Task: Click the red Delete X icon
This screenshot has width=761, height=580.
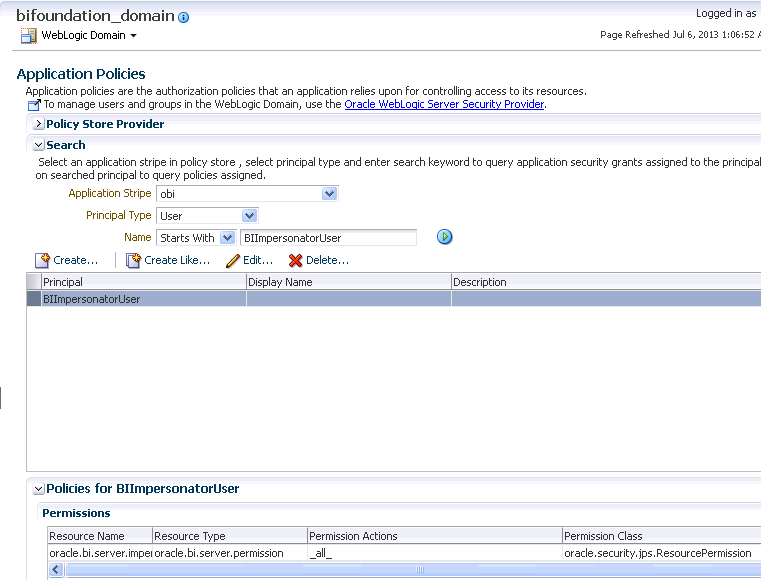Action: (x=295, y=261)
